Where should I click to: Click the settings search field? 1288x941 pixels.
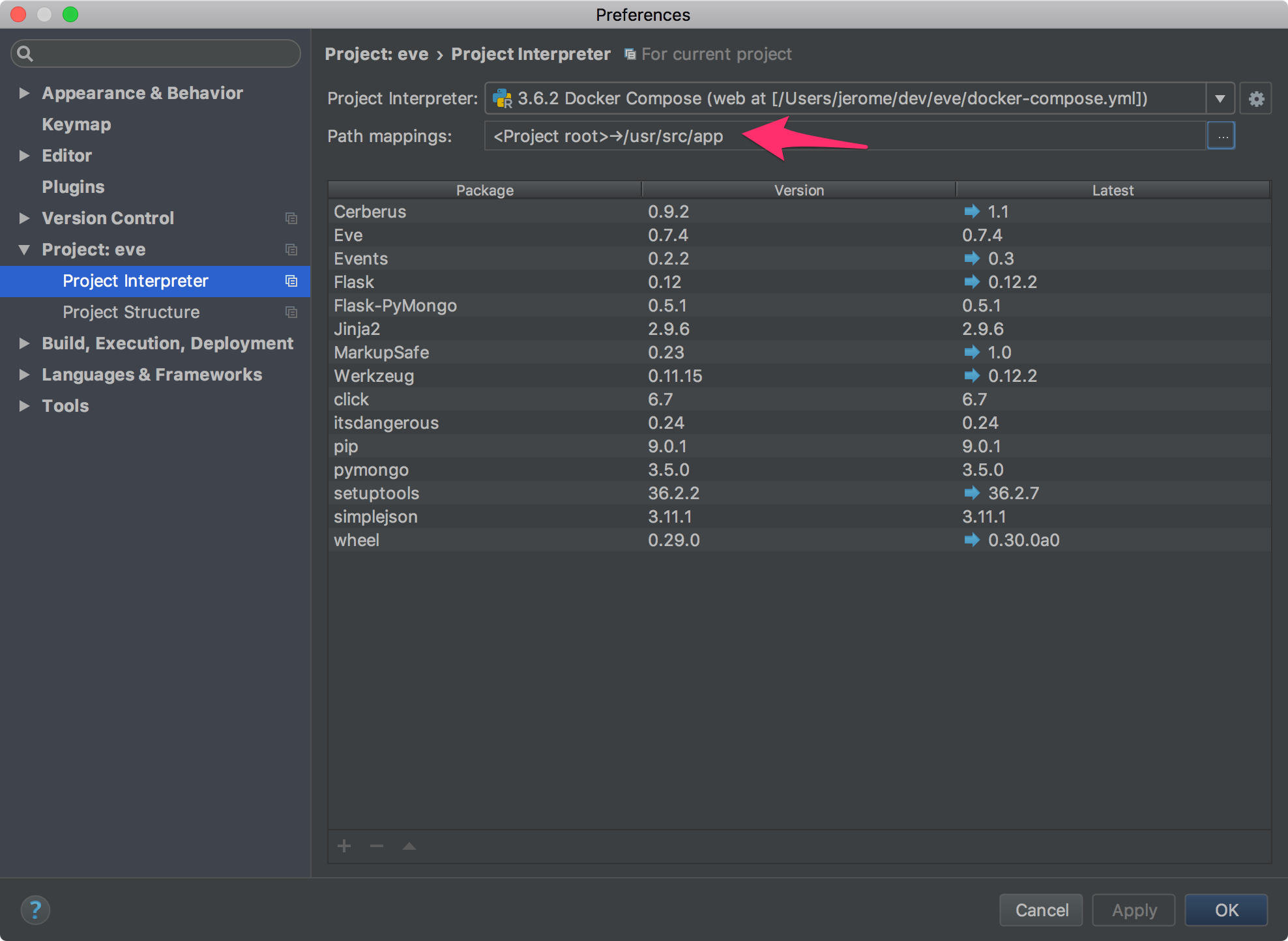[156, 53]
